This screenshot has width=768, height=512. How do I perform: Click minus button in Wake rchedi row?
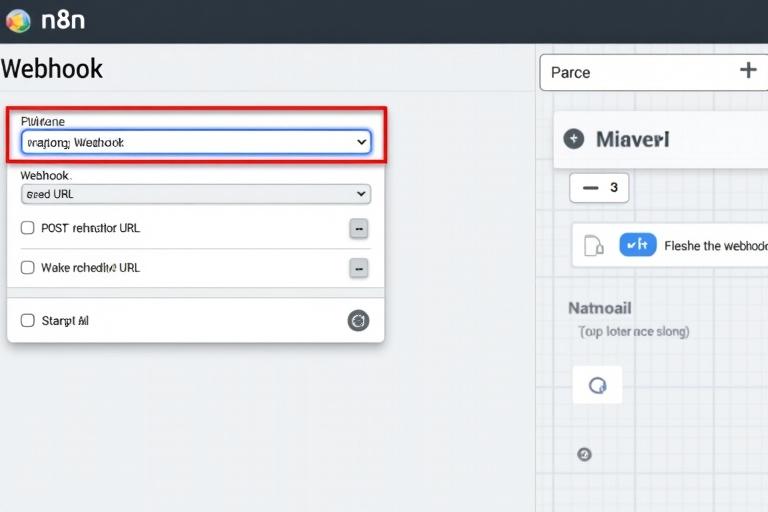tap(359, 268)
